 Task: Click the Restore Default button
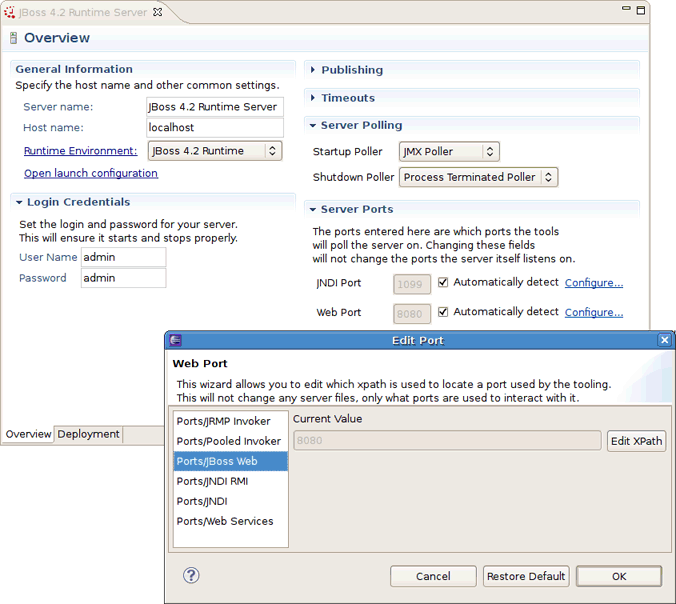(526, 576)
